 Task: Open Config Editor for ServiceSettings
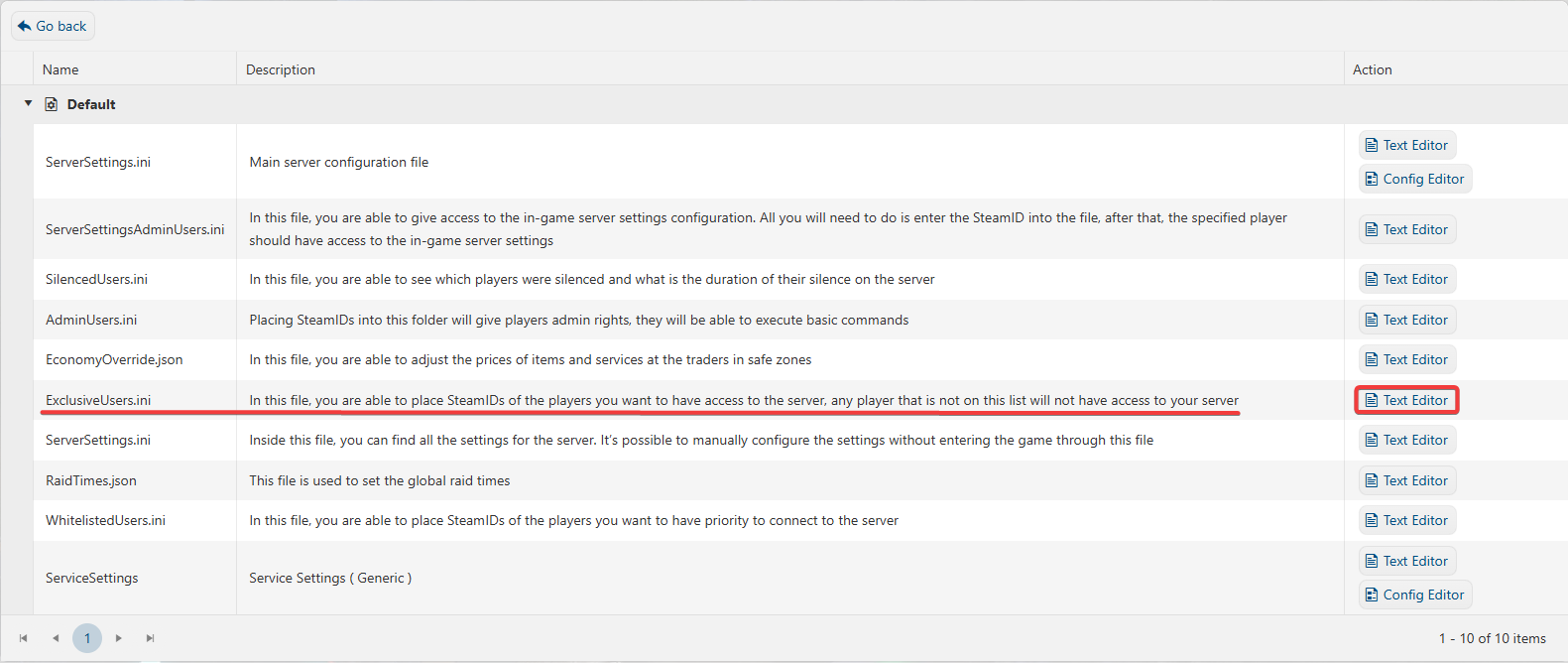point(1414,595)
